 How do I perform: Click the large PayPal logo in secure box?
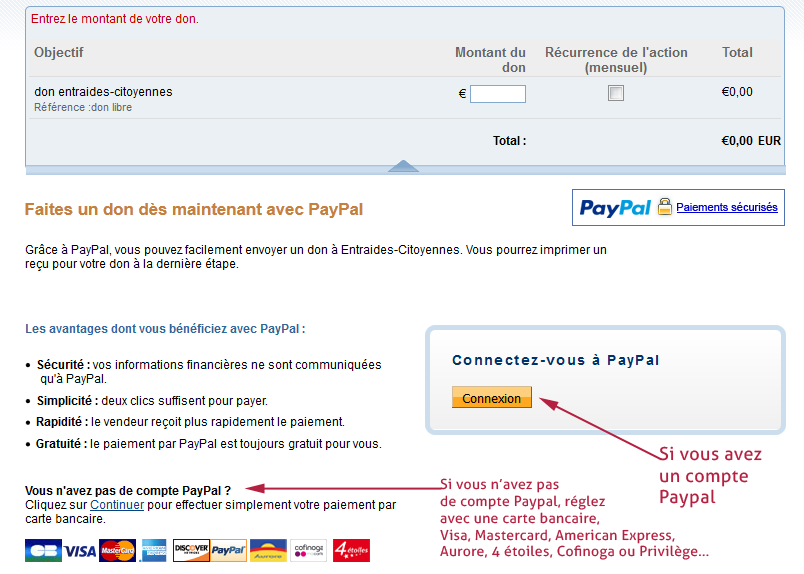coord(615,207)
